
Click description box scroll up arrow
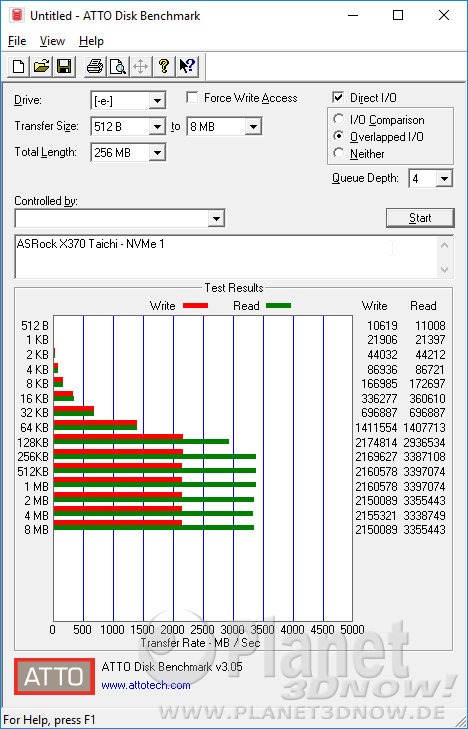444,245
